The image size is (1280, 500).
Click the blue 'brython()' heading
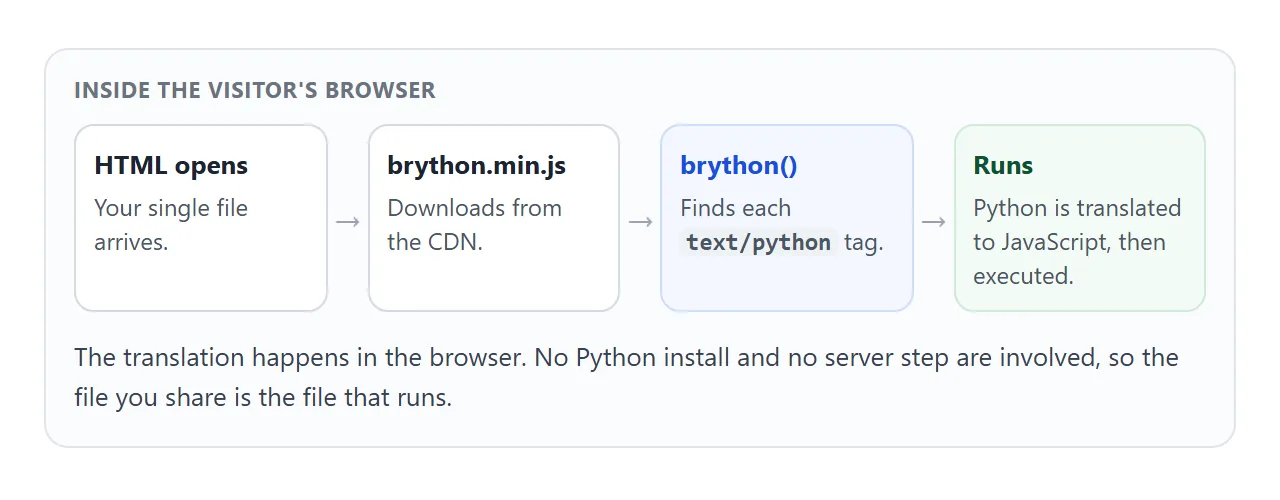739,165
